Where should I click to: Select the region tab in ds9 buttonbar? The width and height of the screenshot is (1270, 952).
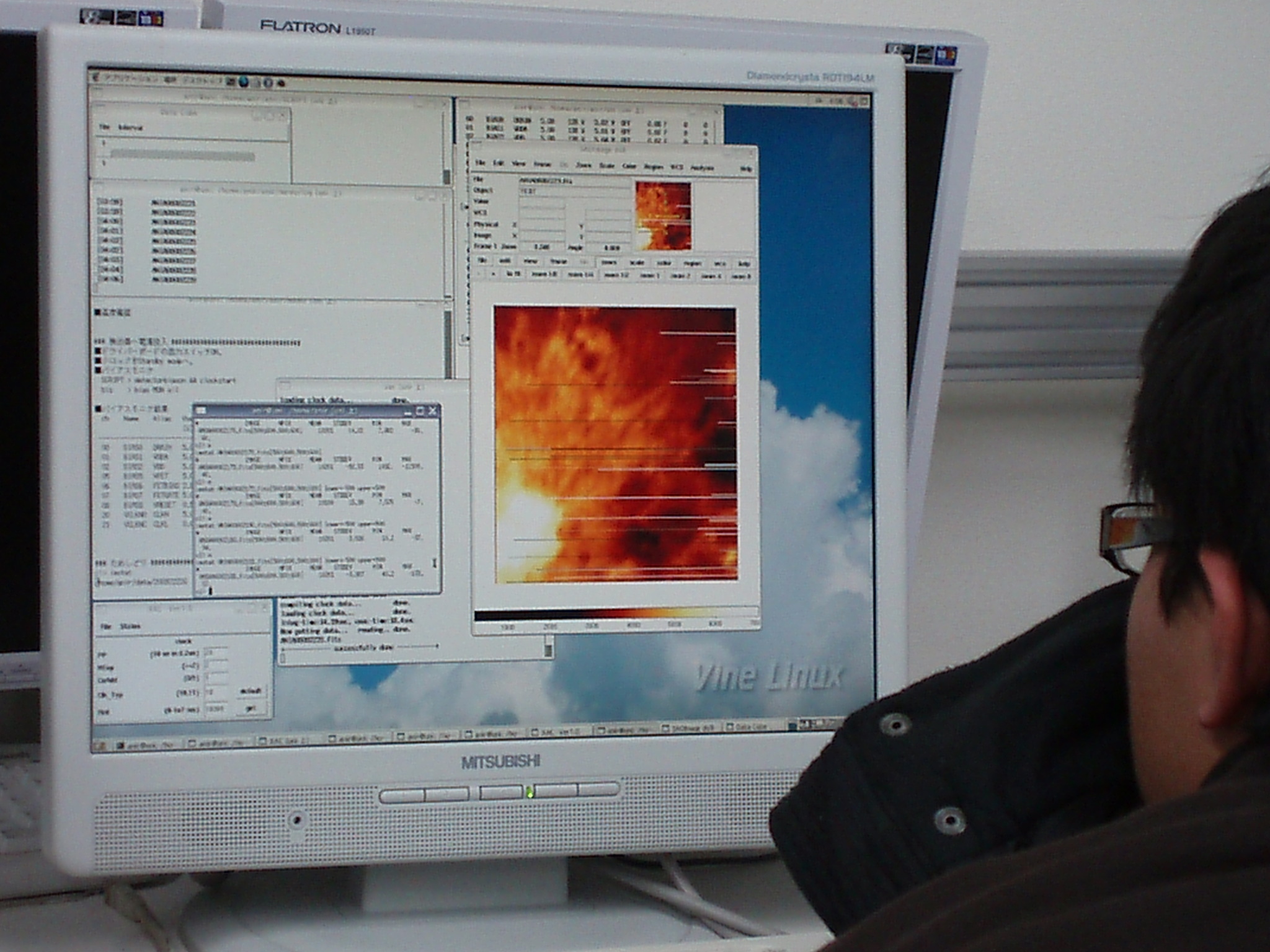(692, 263)
